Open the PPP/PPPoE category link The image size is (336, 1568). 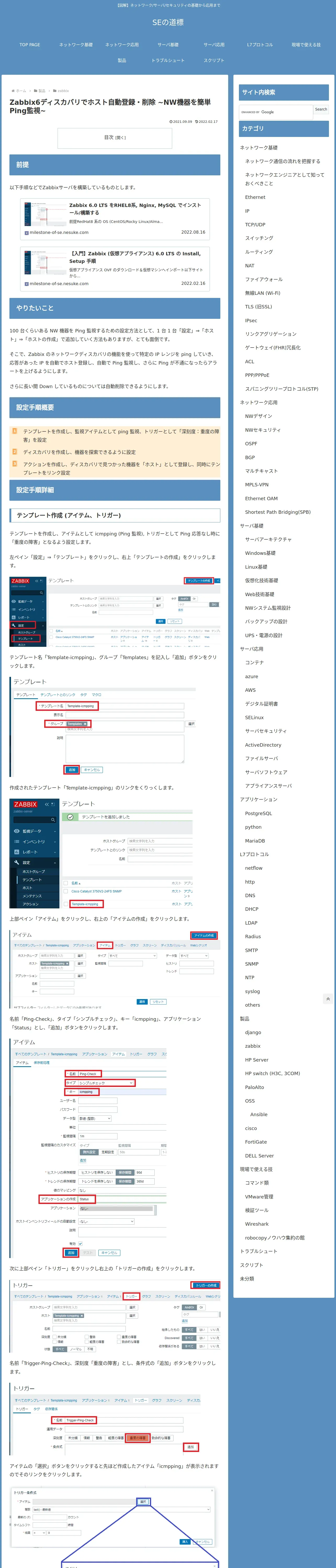point(257,375)
